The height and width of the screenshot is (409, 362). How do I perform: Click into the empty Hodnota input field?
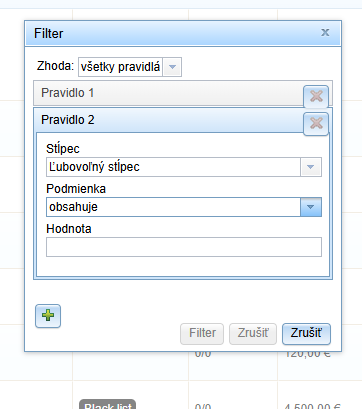[184, 247]
